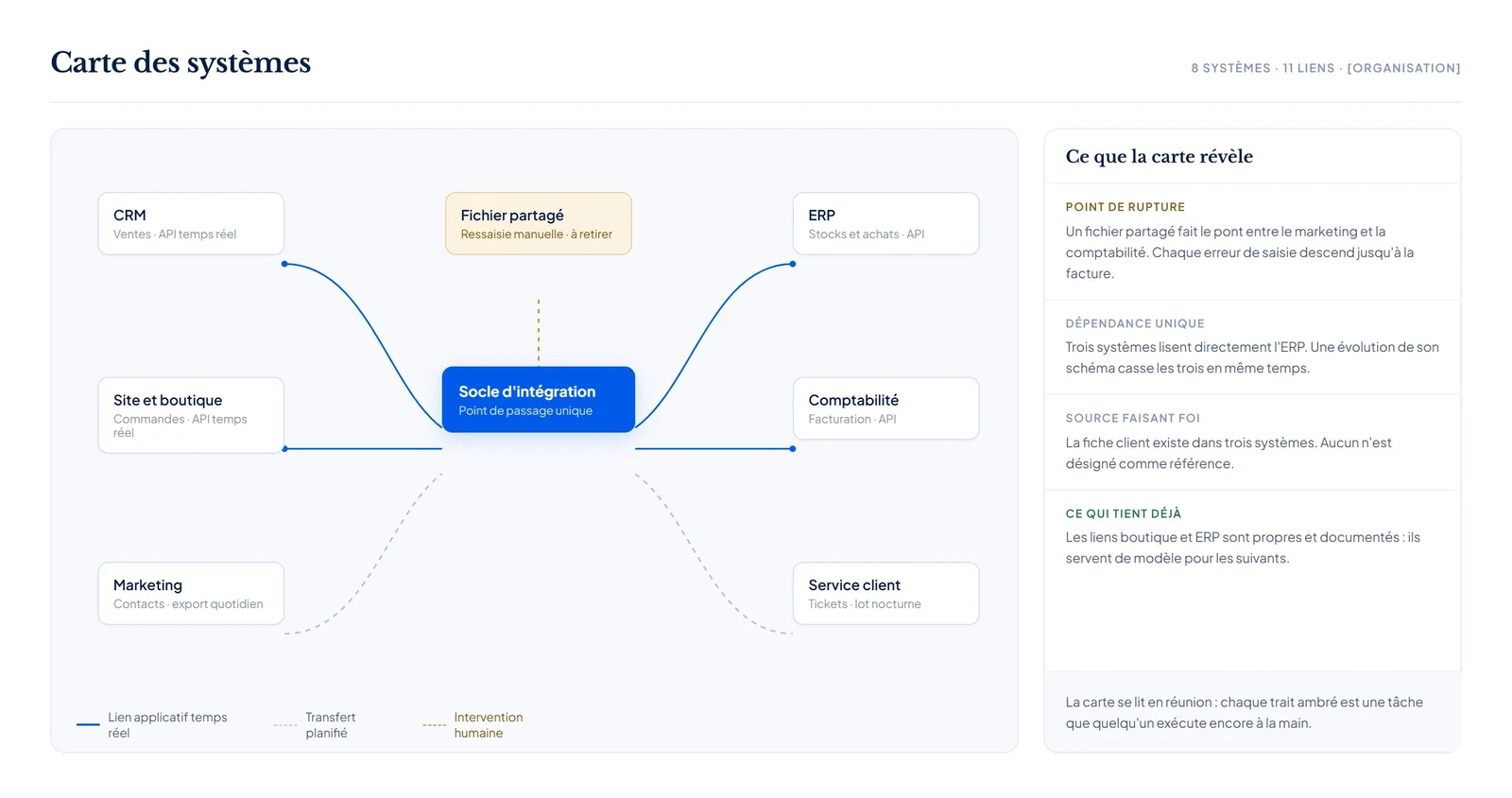Click the blue link endpoint dot under ERP
This screenshot has height=798, width=1512.
click(793, 264)
